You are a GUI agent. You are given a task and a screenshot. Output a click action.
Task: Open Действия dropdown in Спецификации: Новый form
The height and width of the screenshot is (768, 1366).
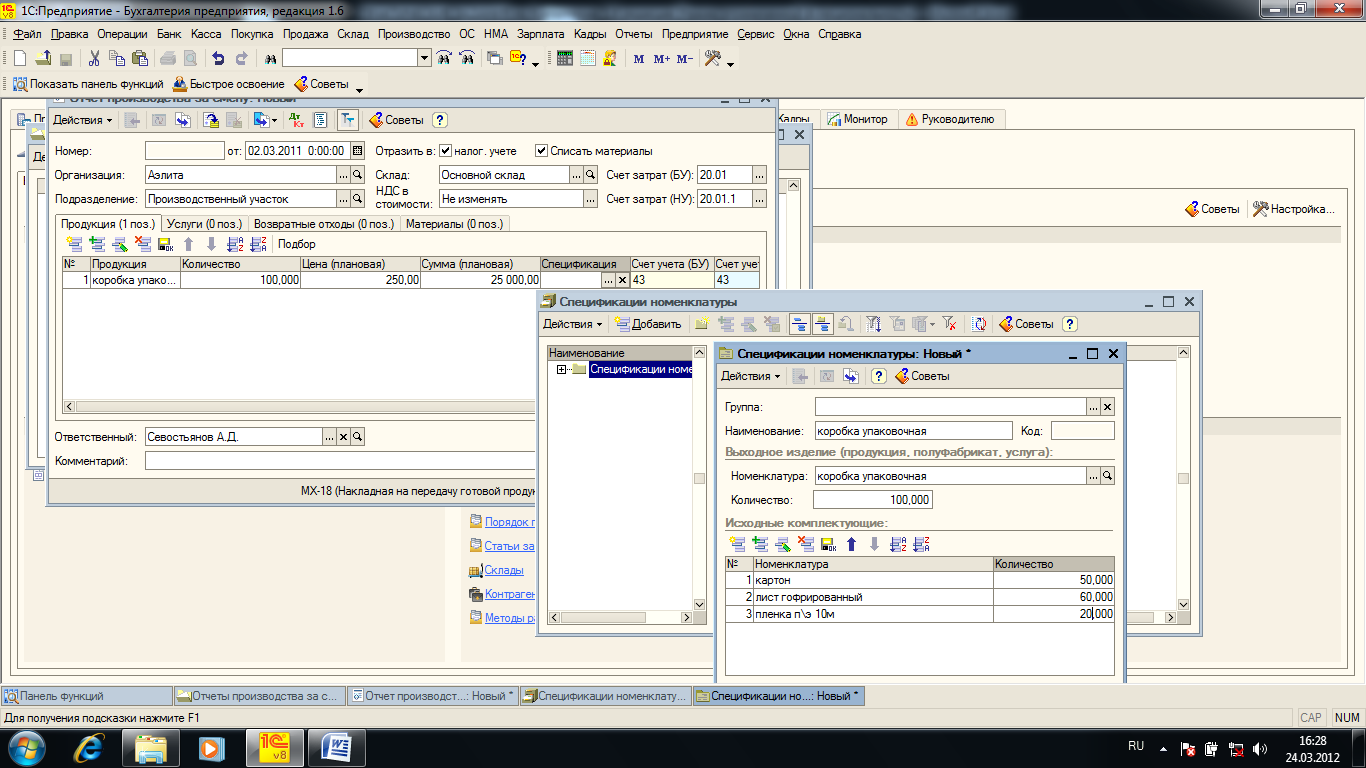pos(751,376)
